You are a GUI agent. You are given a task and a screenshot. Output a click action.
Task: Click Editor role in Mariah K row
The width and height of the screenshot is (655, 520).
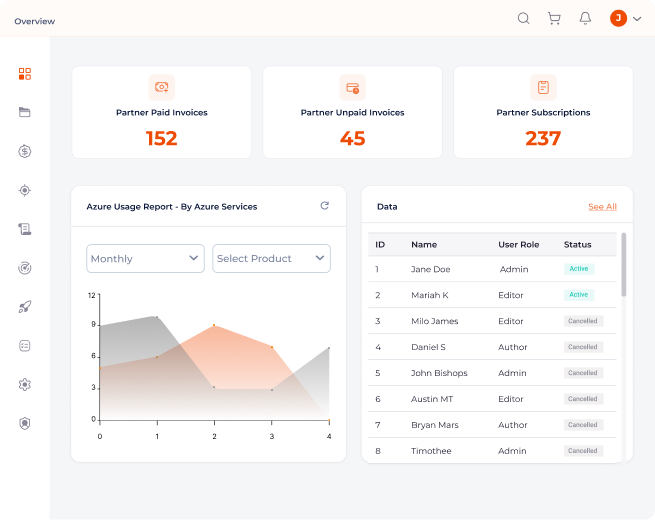[x=510, y=295]
